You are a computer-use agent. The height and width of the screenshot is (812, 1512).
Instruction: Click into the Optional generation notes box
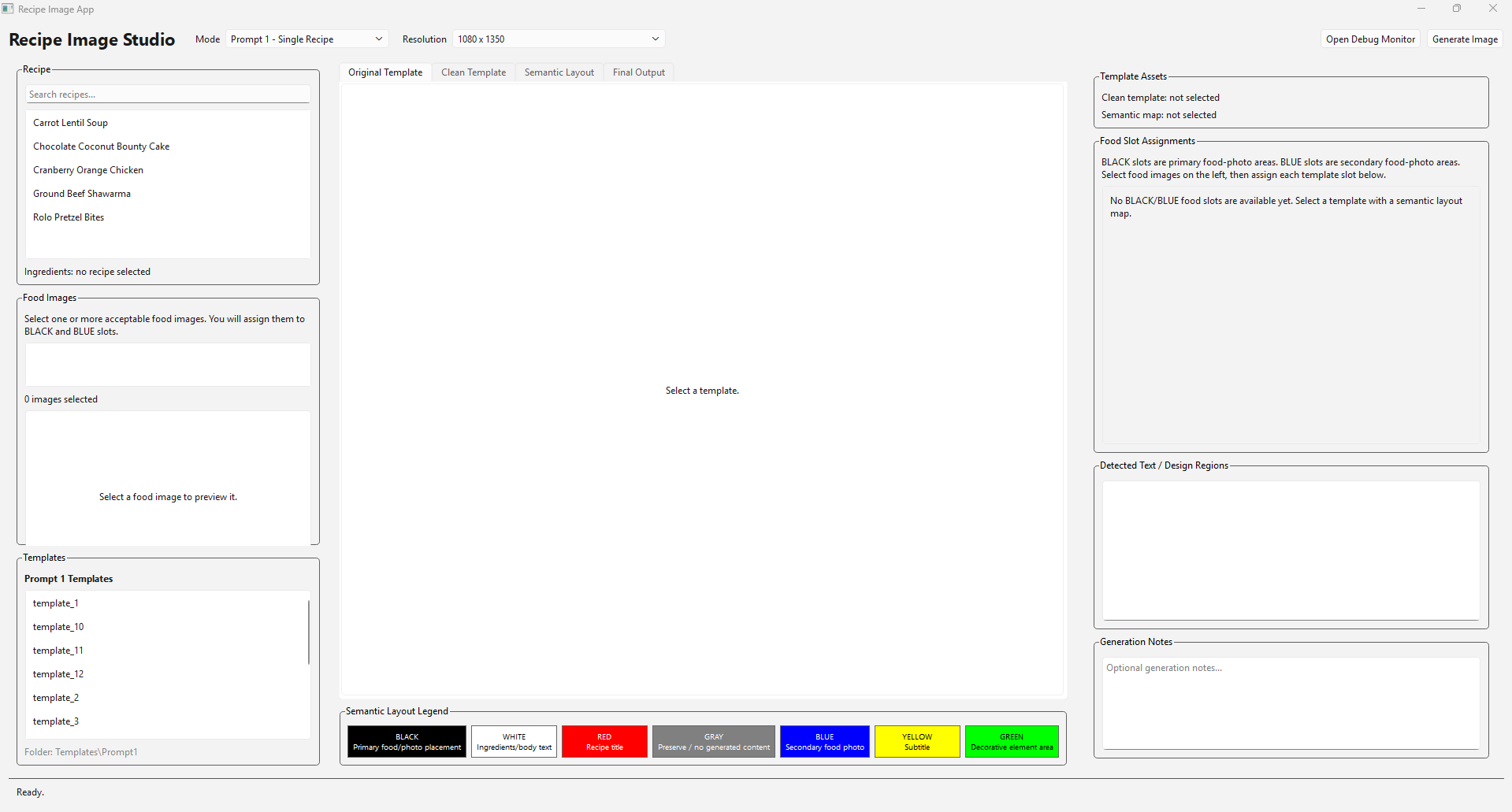(x=1291, y=703)
